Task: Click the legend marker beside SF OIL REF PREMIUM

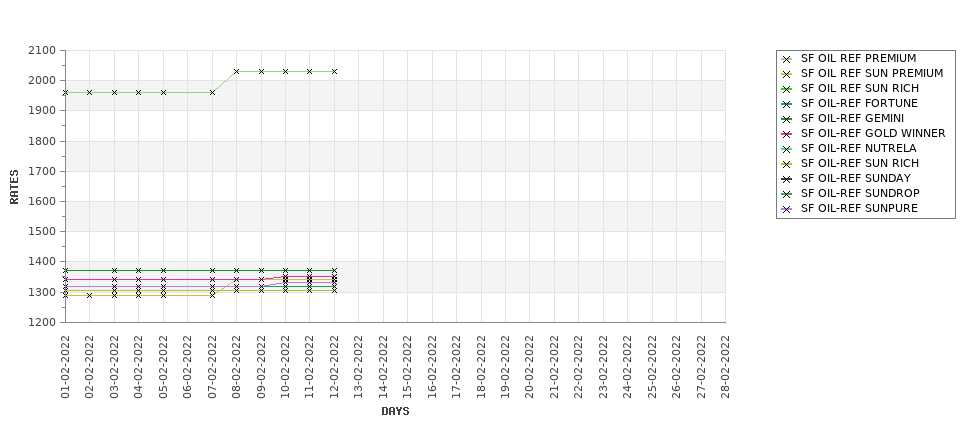Action: [x=787, y=59]
